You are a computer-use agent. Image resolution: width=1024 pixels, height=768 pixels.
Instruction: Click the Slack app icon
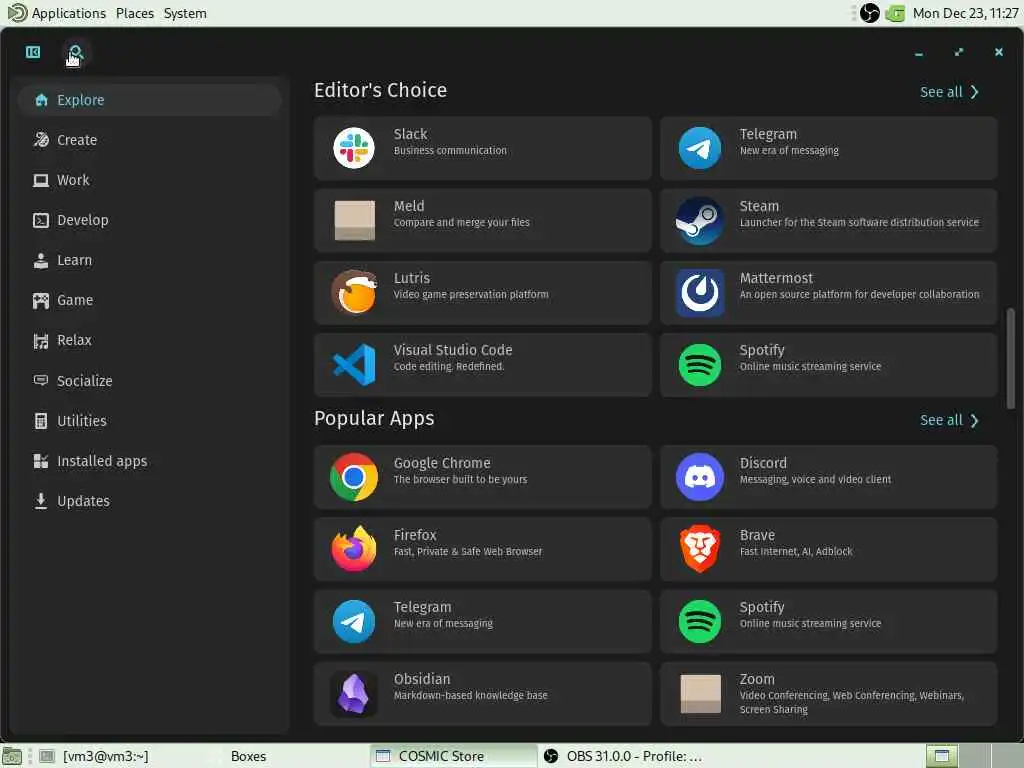coord(354,148)
